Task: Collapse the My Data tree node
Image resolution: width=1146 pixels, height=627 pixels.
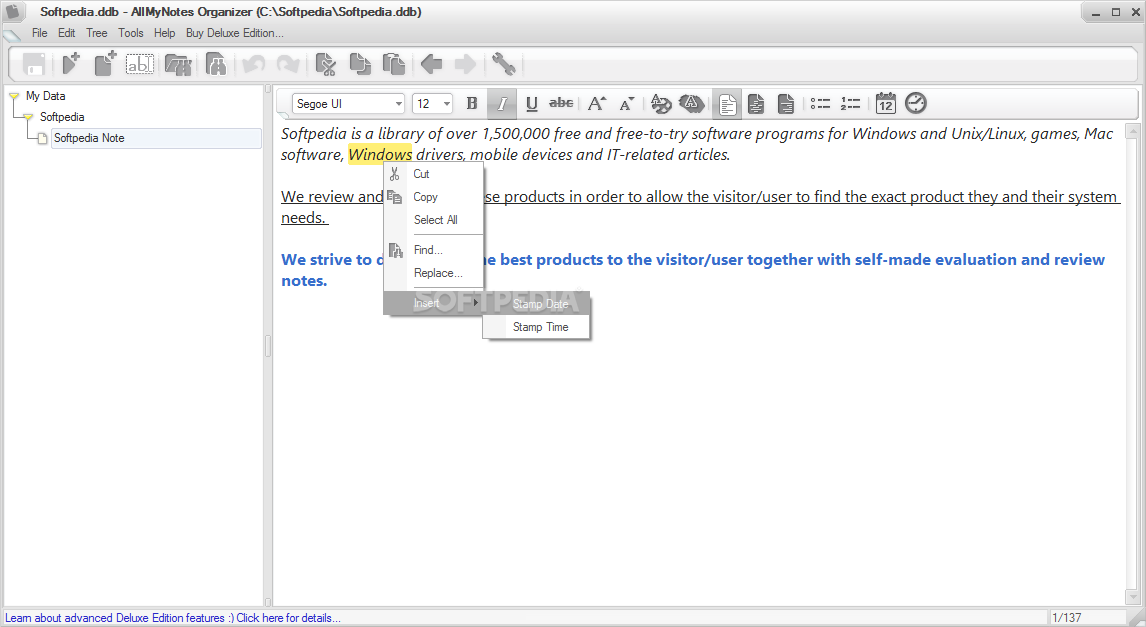Action: tap(13, 96)
